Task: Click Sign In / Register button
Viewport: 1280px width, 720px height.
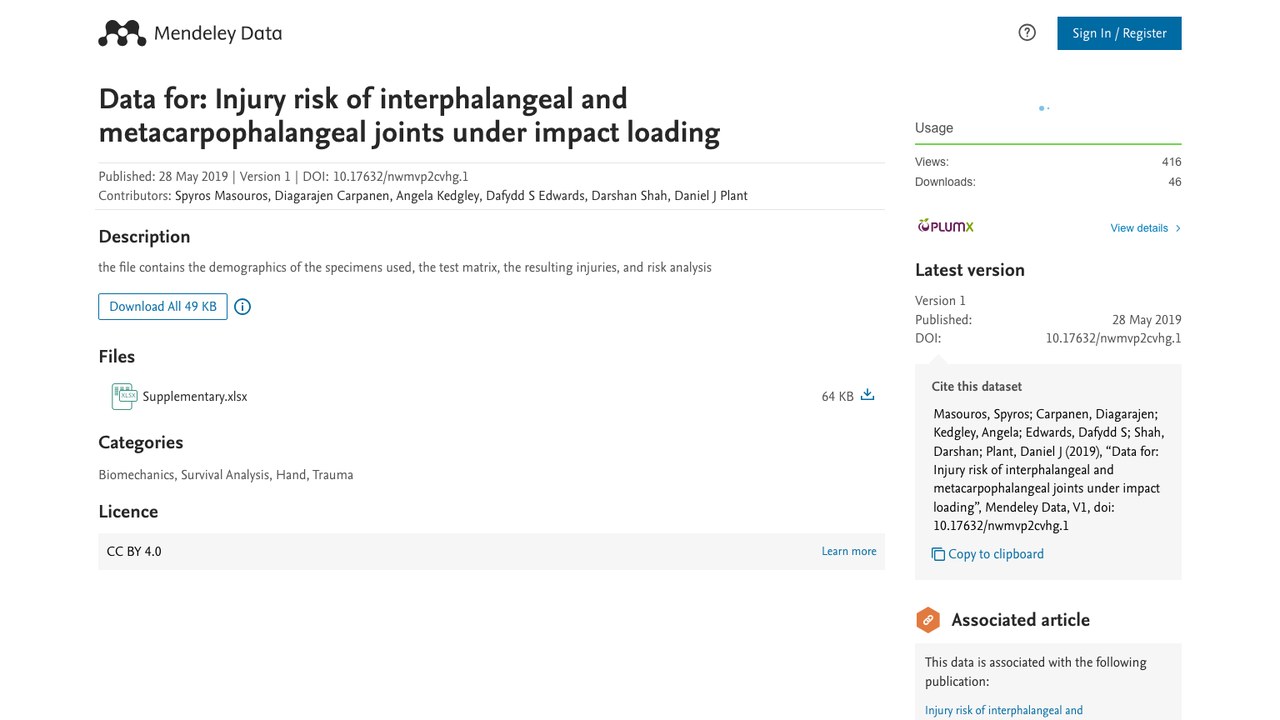Action: click(x=1119, y=33)
